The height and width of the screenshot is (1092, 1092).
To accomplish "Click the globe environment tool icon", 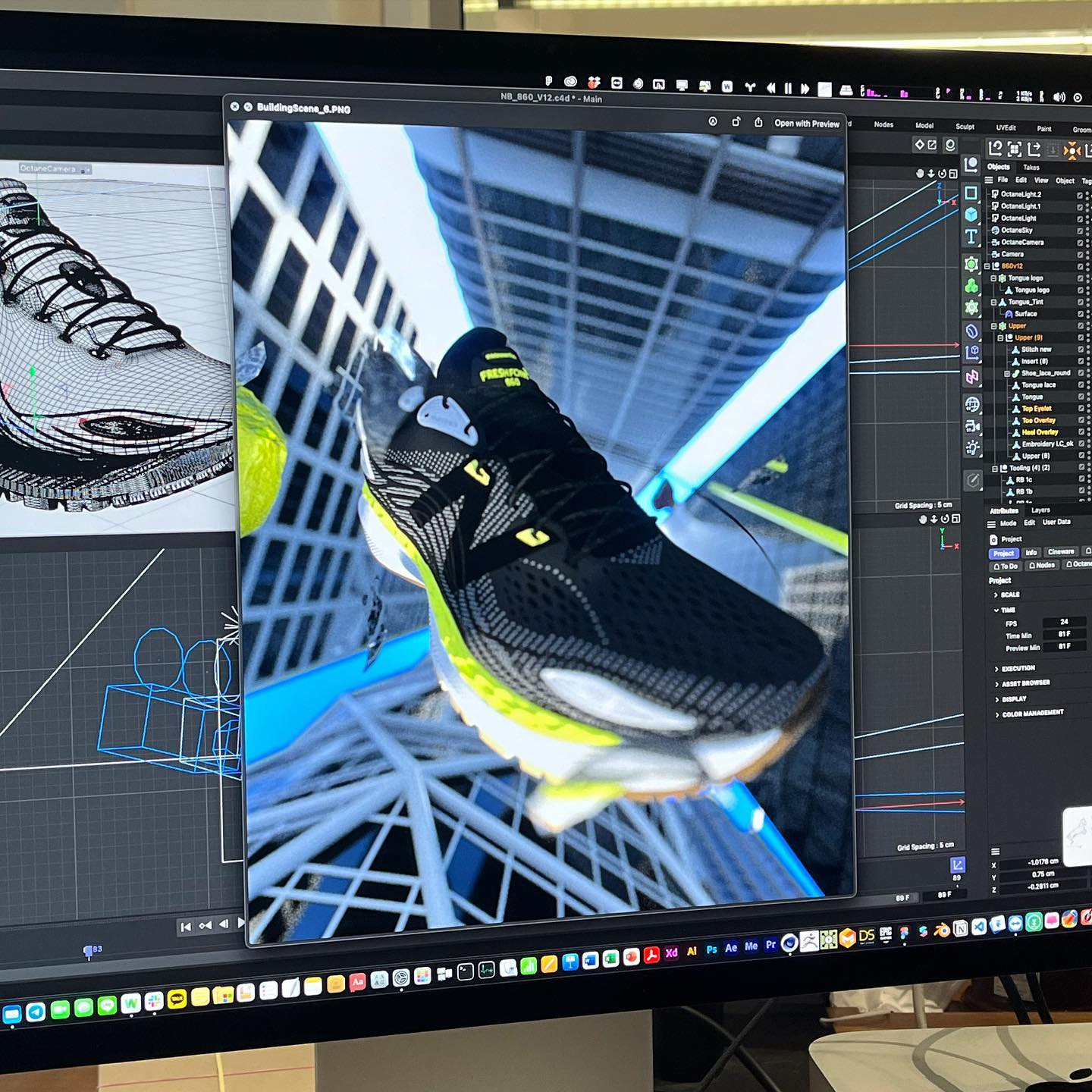I will click(972, 403).
